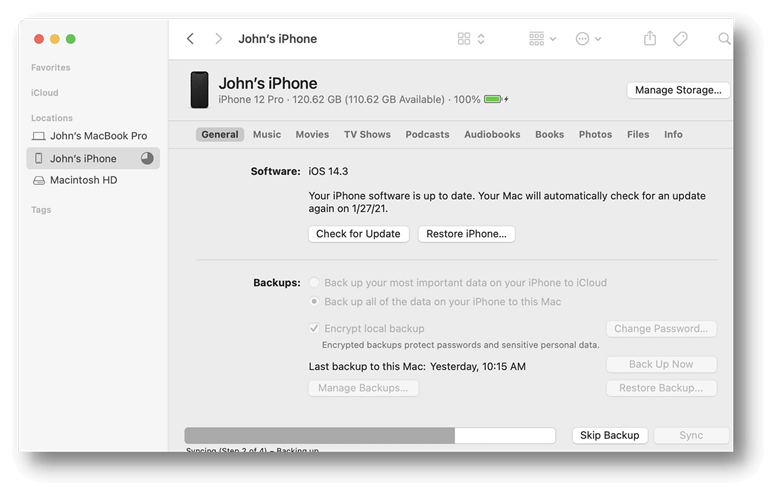Click the Favorites sidebar heading
The width and height of the screenshot is (775, 494).
click(x=50, y=67)
